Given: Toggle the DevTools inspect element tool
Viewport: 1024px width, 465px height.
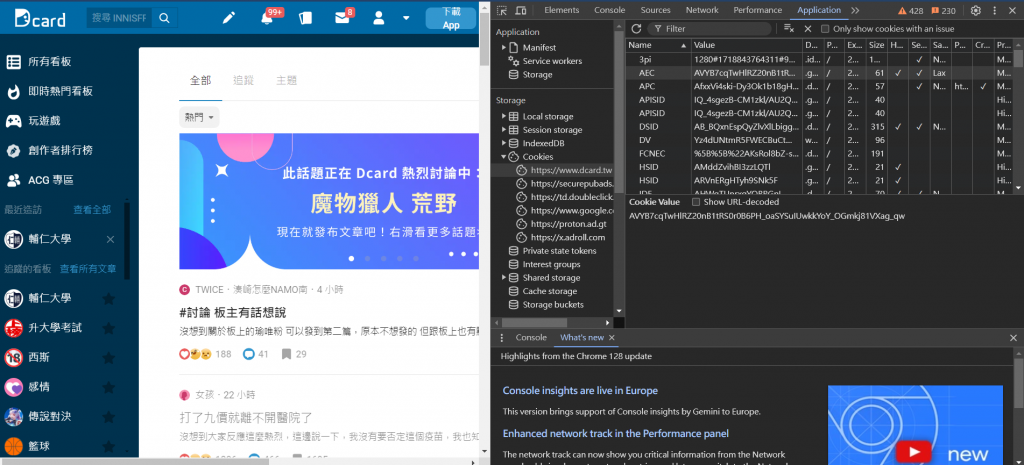Looking at the screenshot, I should click(x=502, y=10).
